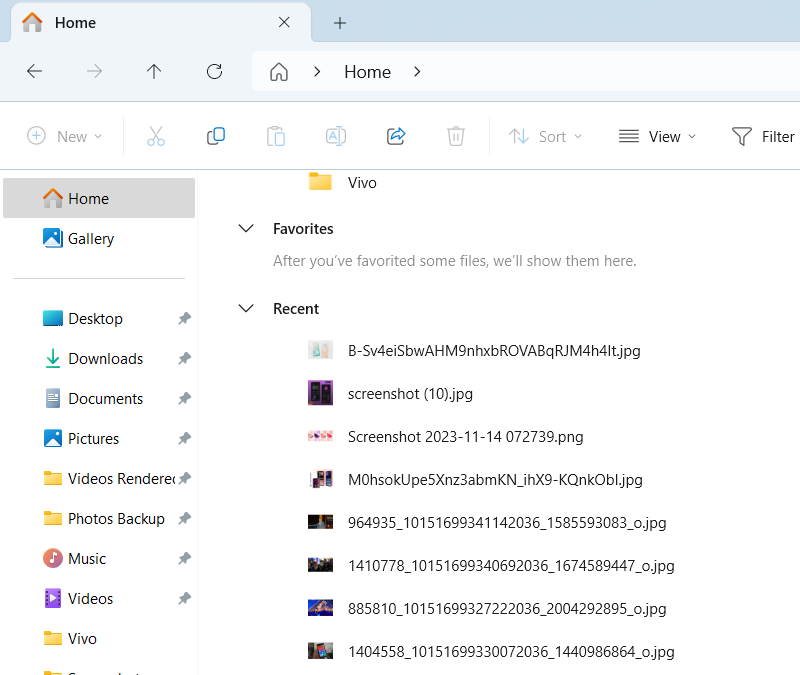Click the Copy icon in toolbar

coord(216,136)
